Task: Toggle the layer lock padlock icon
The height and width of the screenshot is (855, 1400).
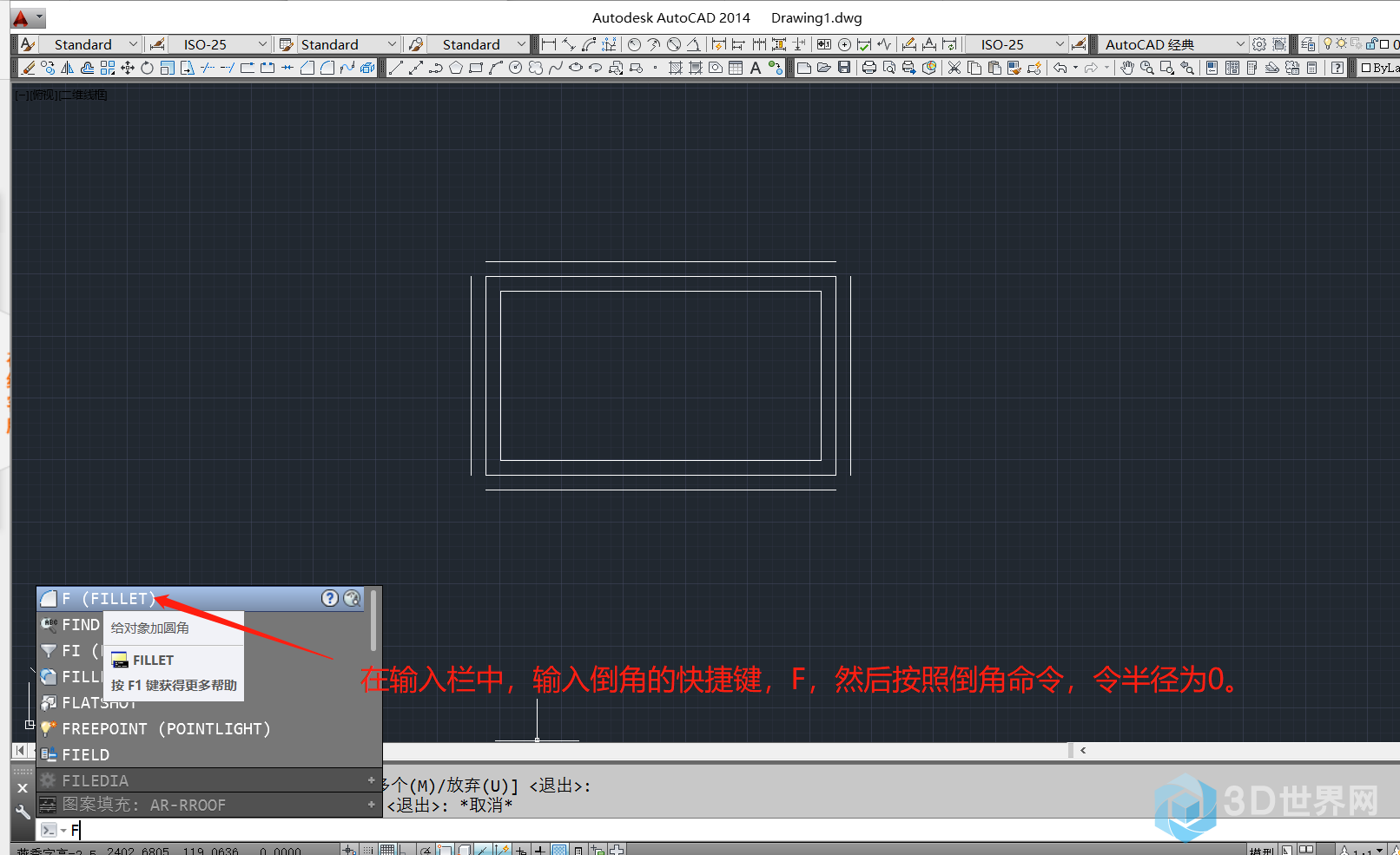Action: [x=1370, y=44]
